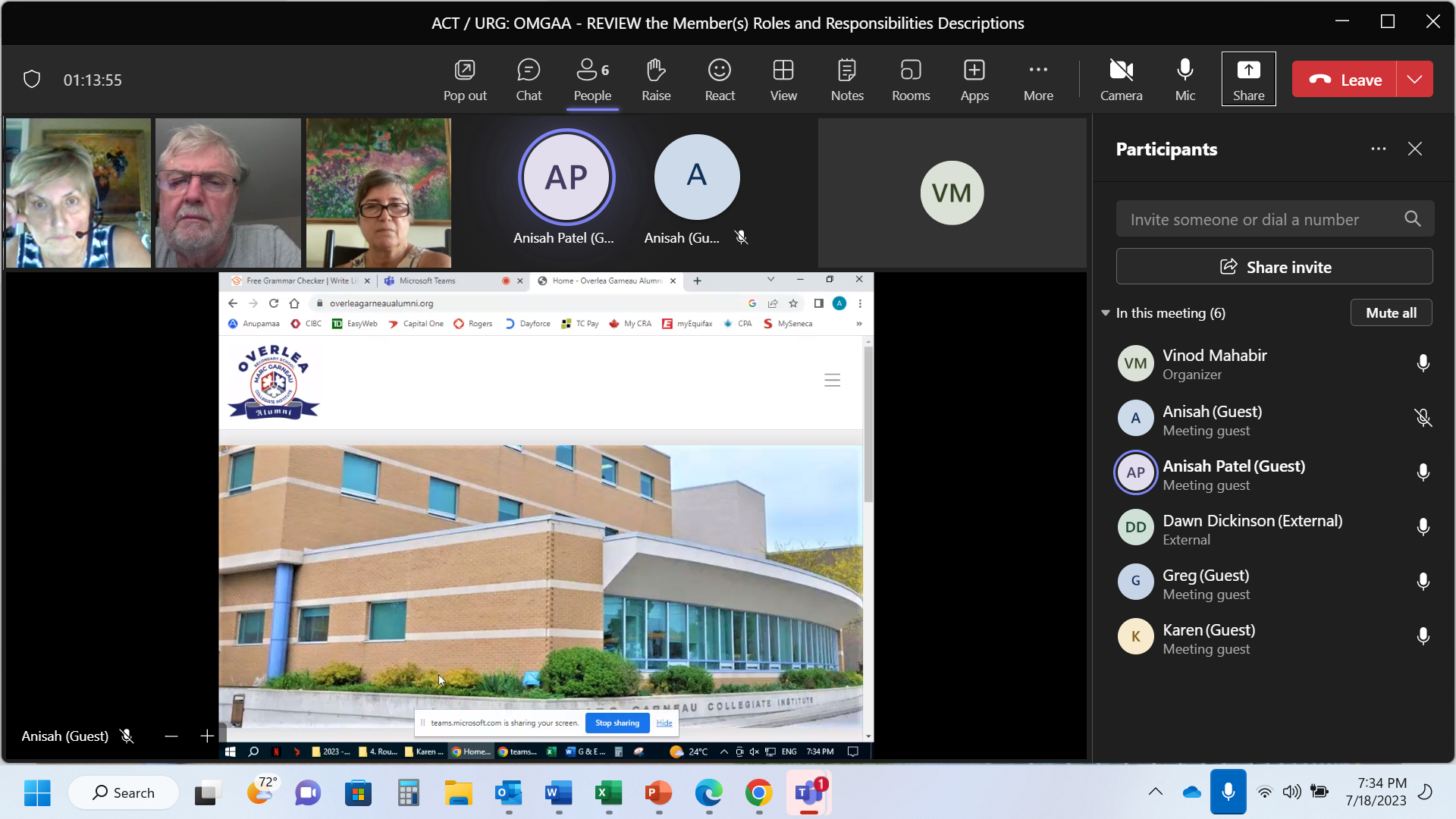Click shared browser vertical scrollbar
This screenshot has height=819, width=1456.
click(868, 424)
